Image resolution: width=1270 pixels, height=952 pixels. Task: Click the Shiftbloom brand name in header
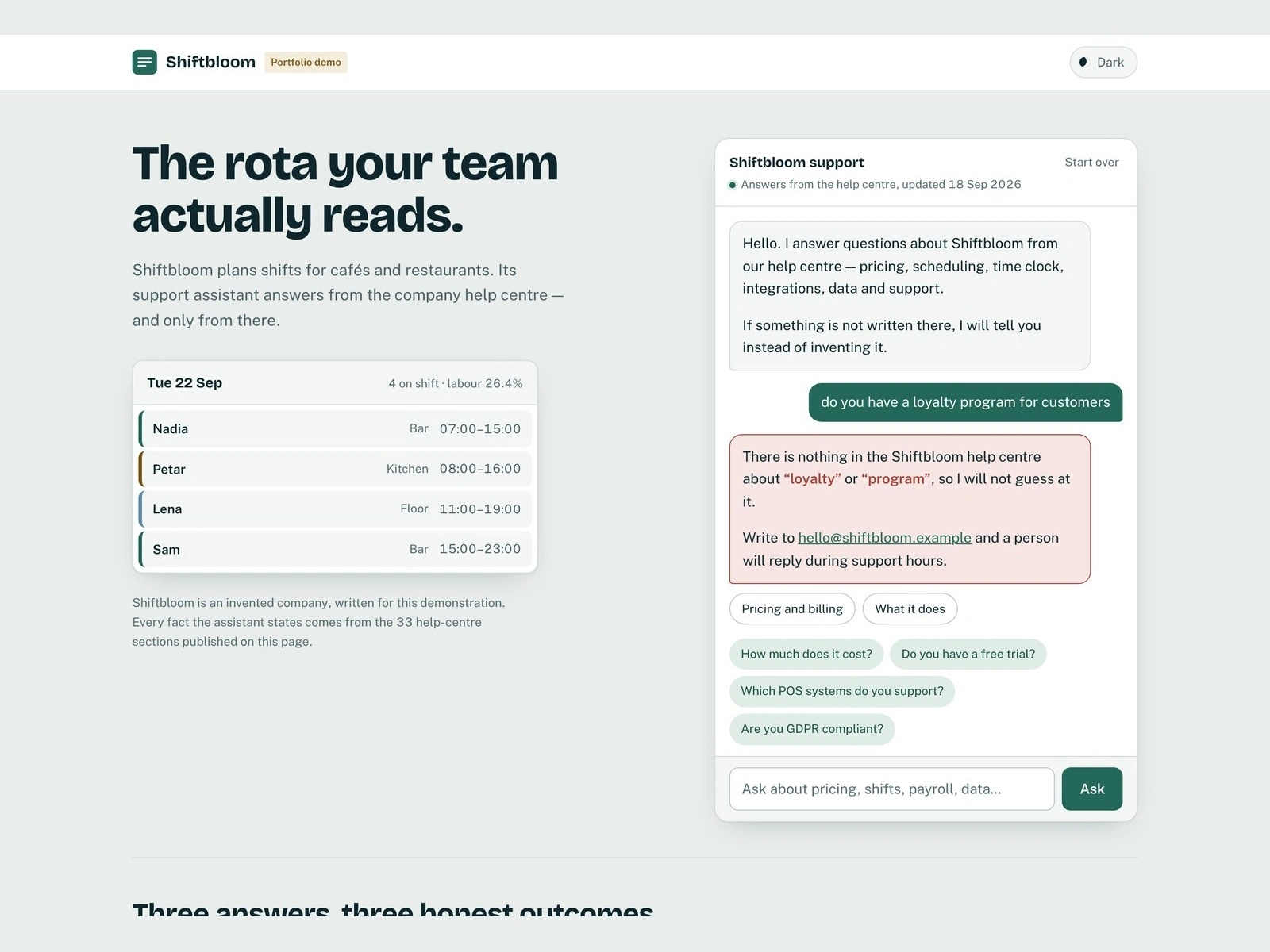[x=210, y=62]
